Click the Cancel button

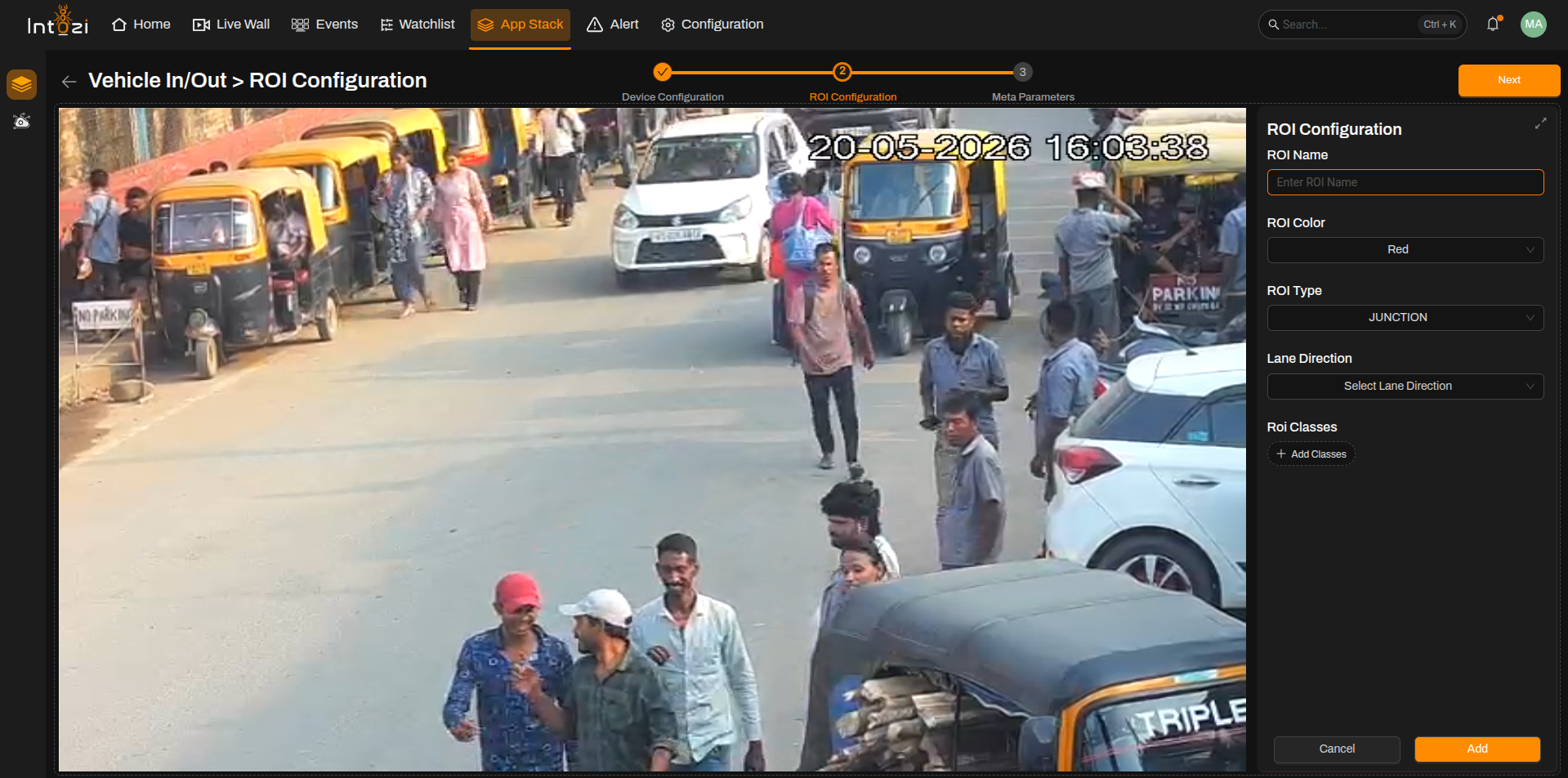click(1336, 749)
